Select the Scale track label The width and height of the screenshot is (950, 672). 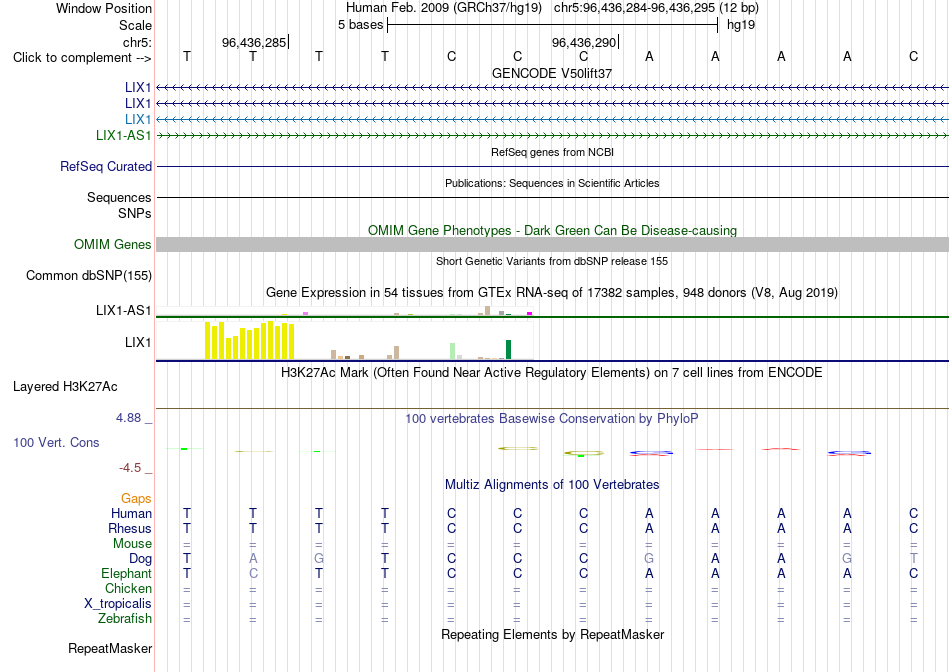tap(135, 25)
